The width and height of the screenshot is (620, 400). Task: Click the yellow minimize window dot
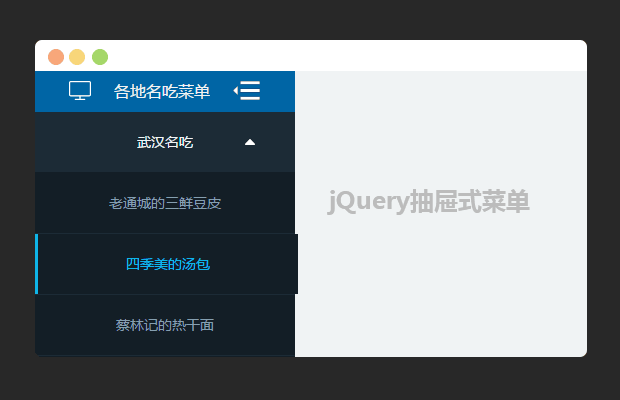pos(77,57)
